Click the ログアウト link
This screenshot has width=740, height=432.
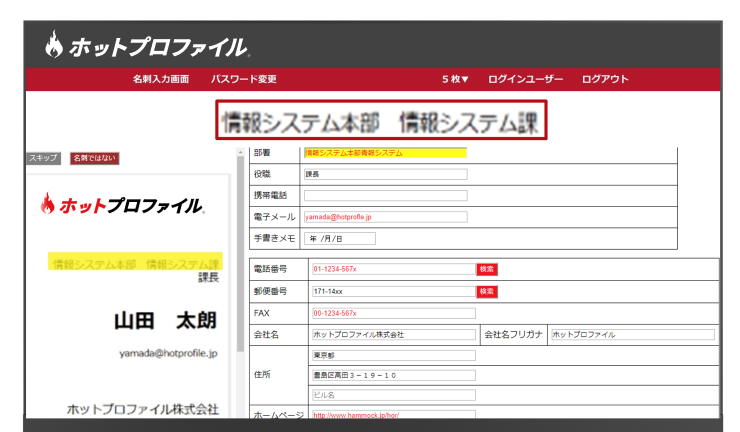coord(605,79)
